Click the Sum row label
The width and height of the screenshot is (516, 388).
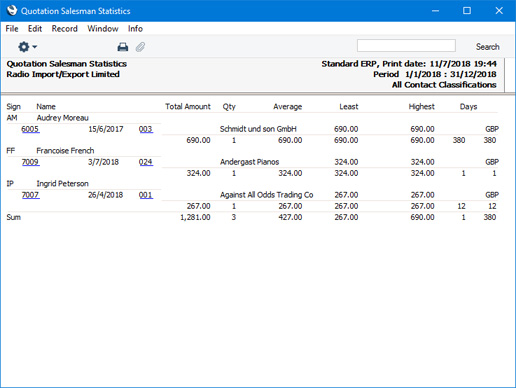[x=14, y=217]
